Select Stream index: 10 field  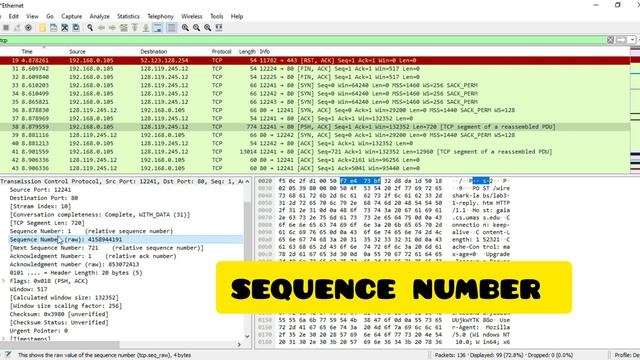(40, 206)
